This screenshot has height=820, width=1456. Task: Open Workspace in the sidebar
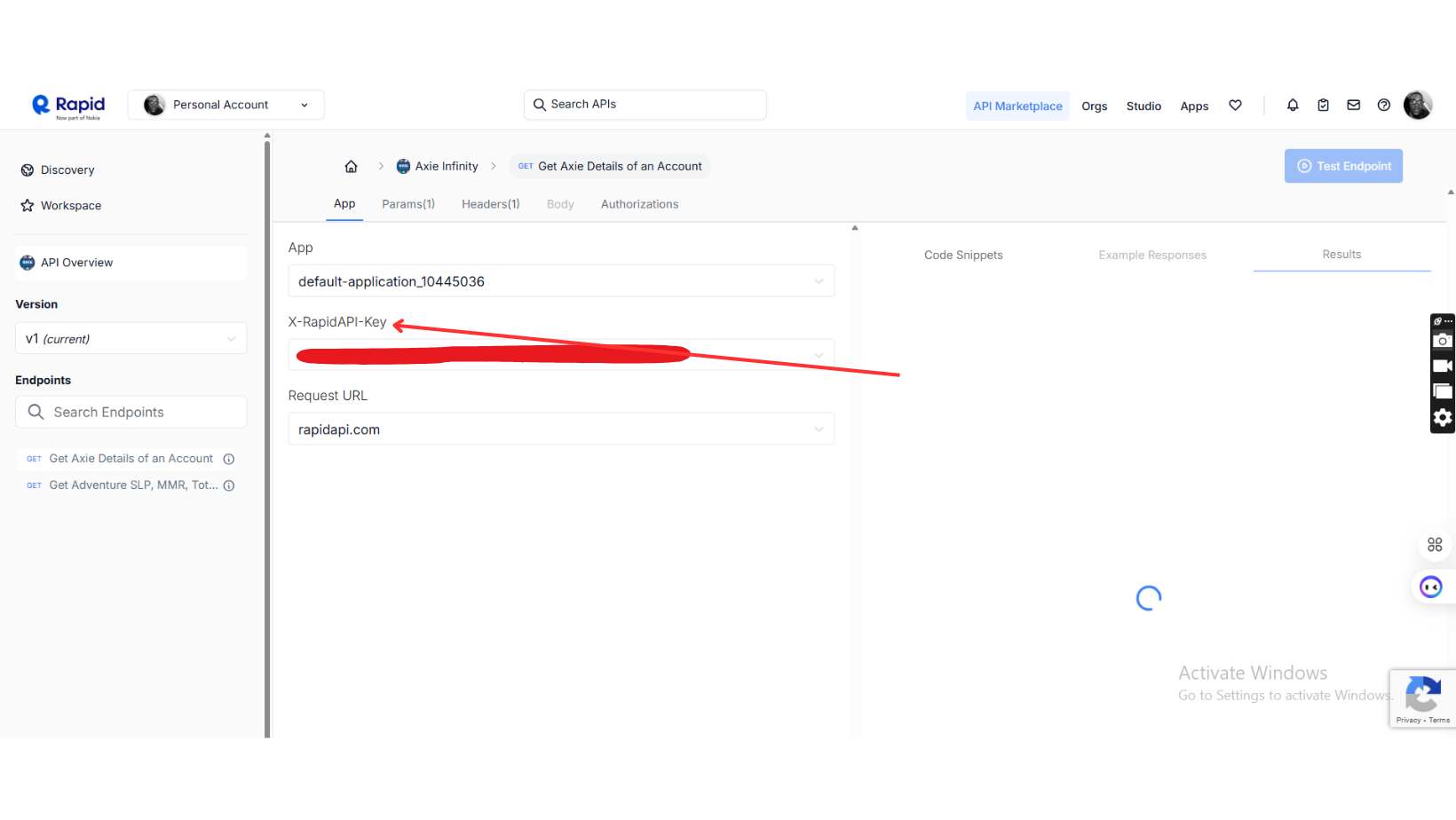pos(71,206)
